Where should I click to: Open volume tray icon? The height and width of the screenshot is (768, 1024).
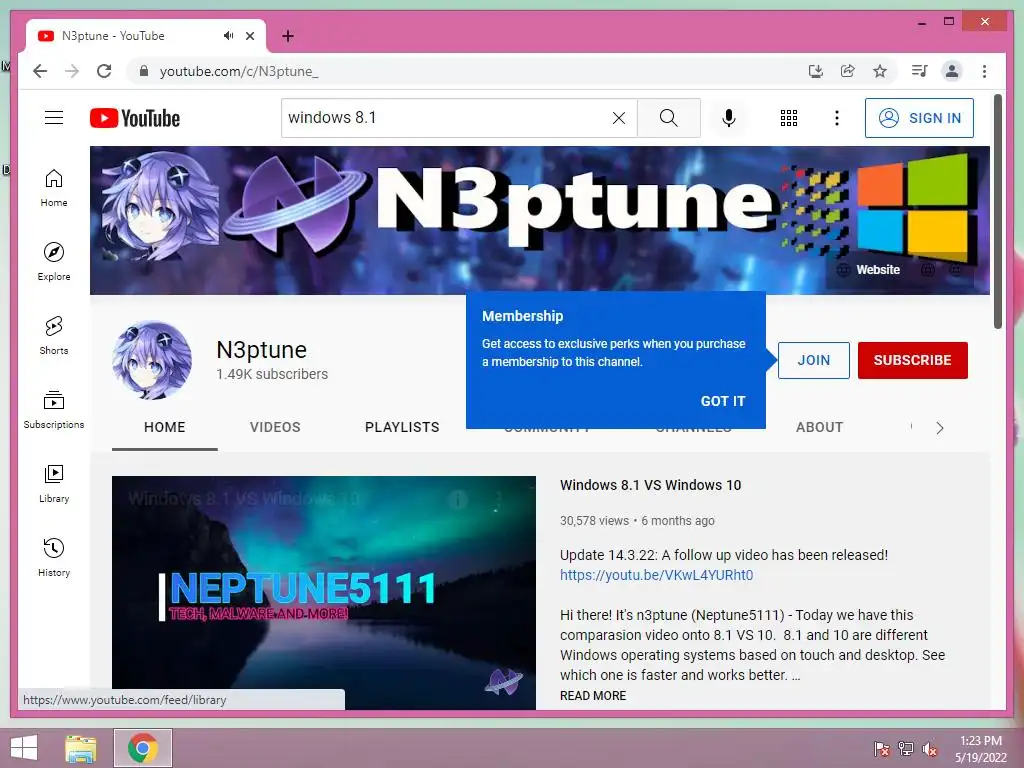[x=929, y=749]
